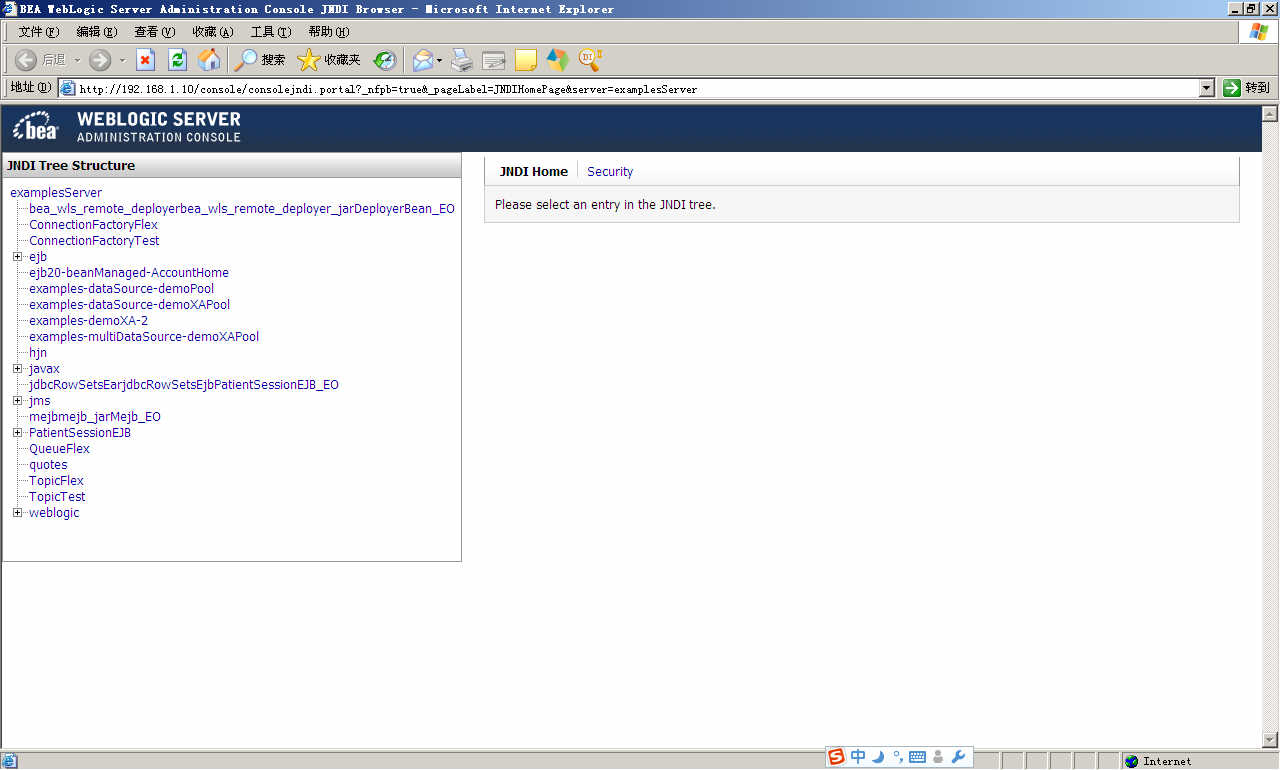Click the colorful Messenger toolbar icon

[557, 60]
